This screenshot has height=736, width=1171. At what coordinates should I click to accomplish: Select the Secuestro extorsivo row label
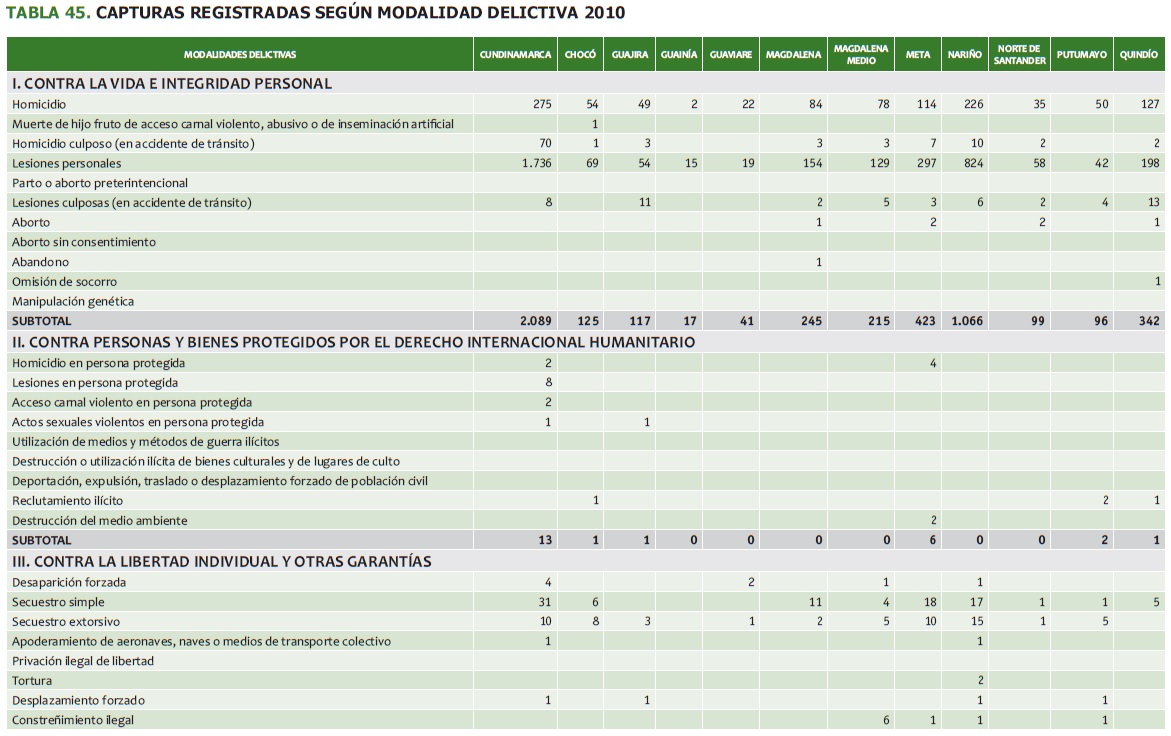pos(61,622)
